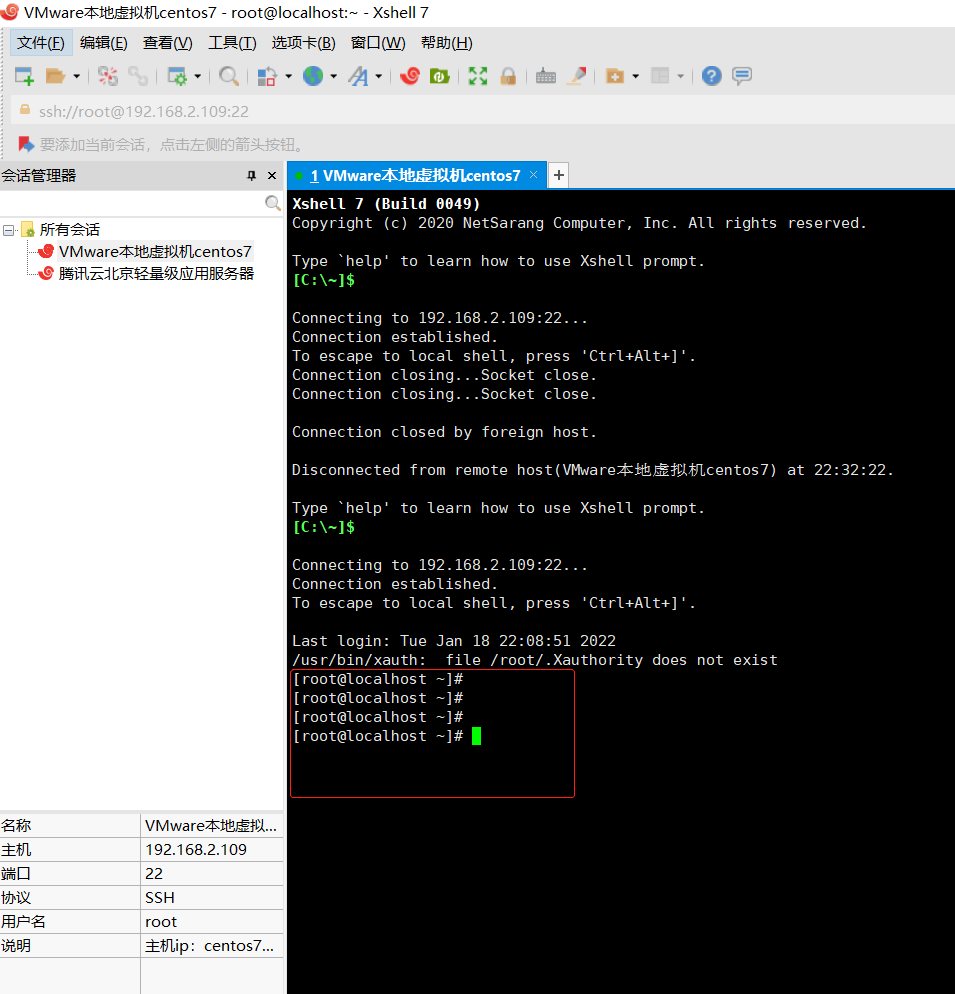Expand the font dropdown arrow

[x=379, y=77]
